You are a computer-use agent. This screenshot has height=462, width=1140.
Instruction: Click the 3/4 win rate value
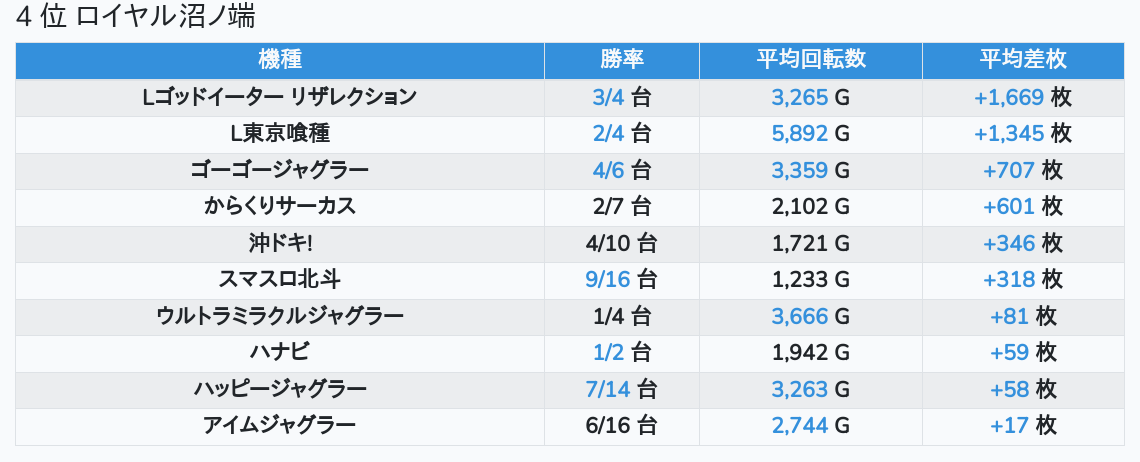coord(609,97)
